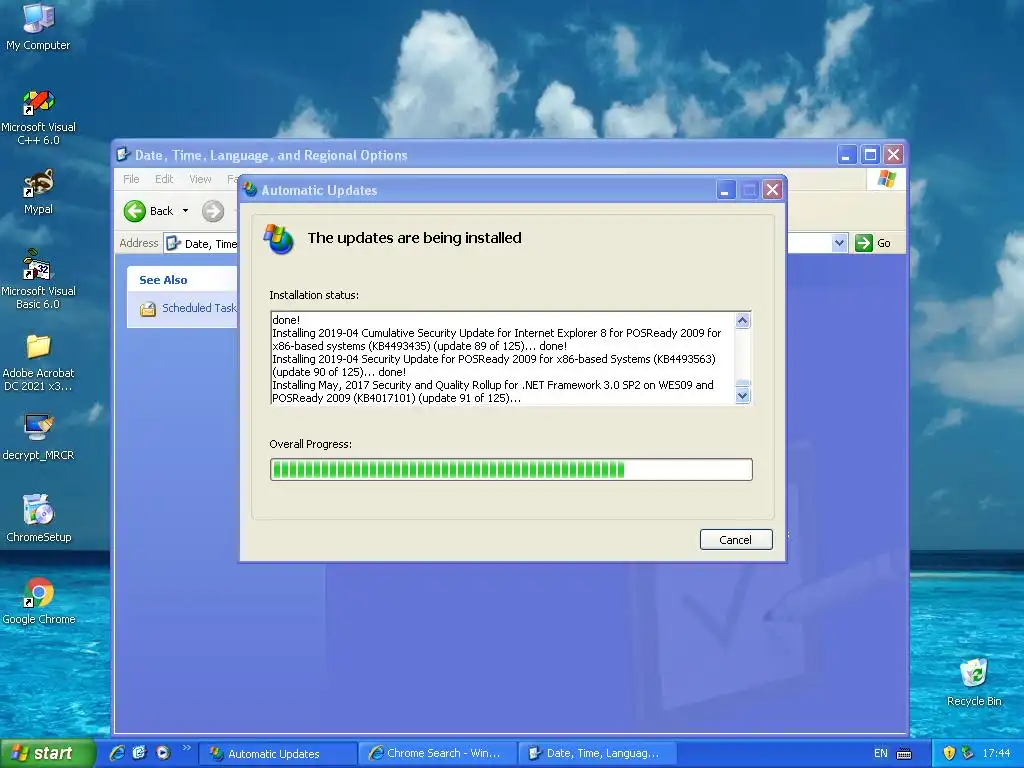Viewport: 1024px width, 768px height.
Task: Click the EN language indicator
Action: coord(880,753)
